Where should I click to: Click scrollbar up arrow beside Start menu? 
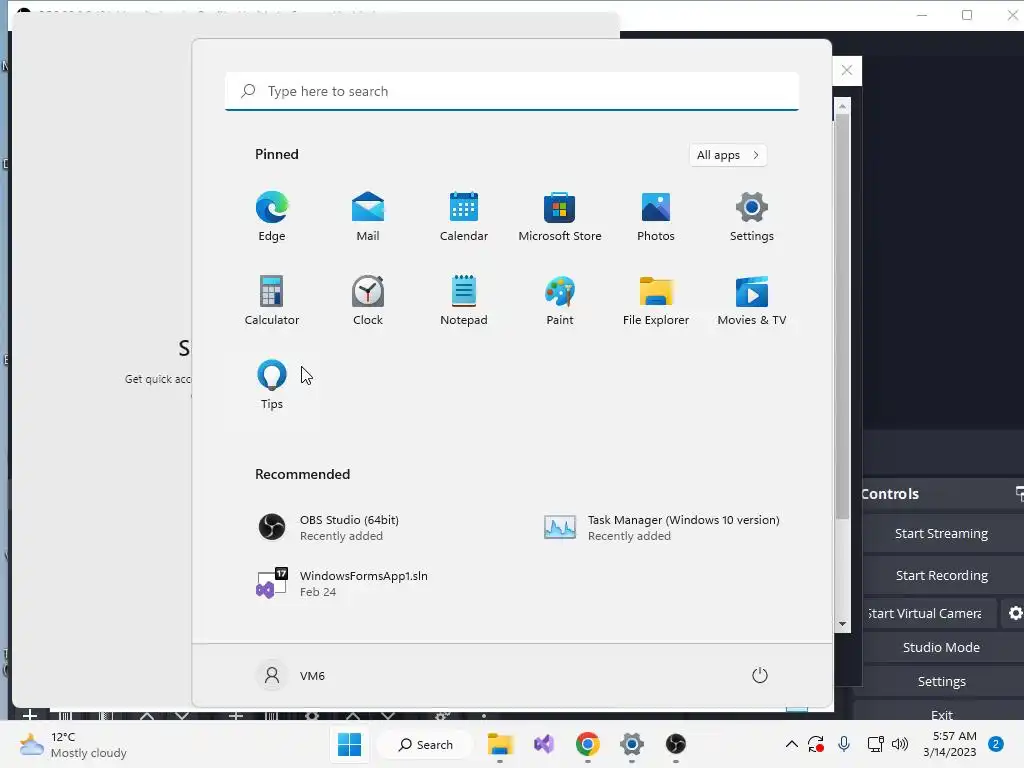(842, 106)
